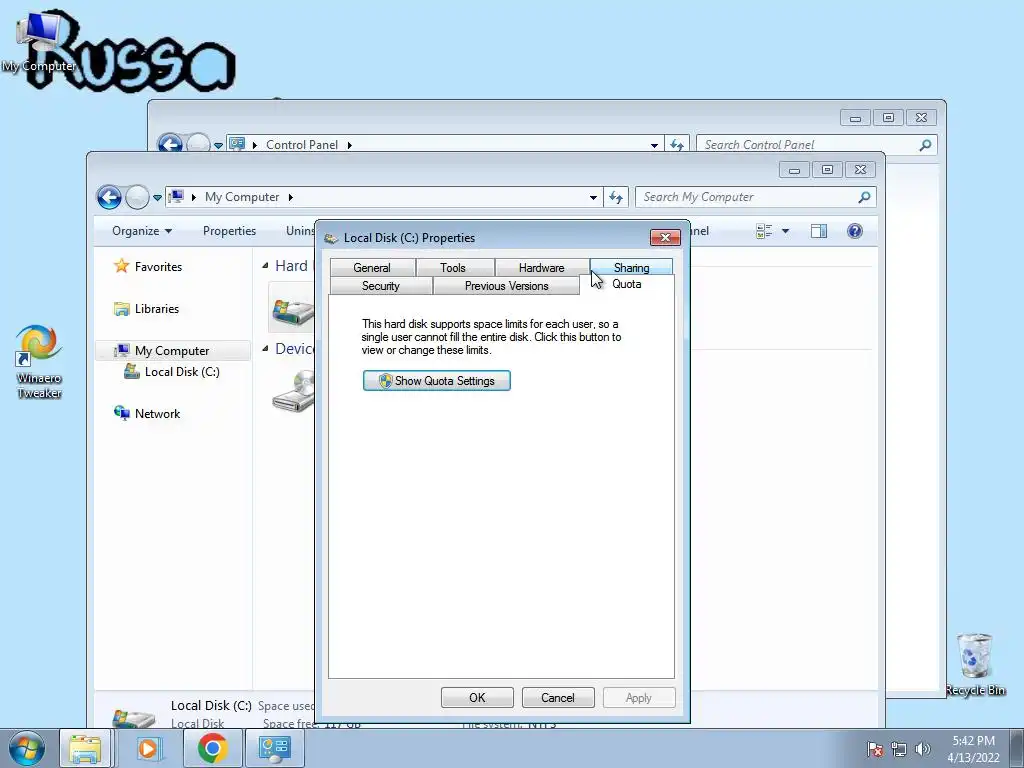Image resolution: width=1024 pixels, height=768 pixels.
Task: Open address dropdown in Control Panel window
Action: 654,145
